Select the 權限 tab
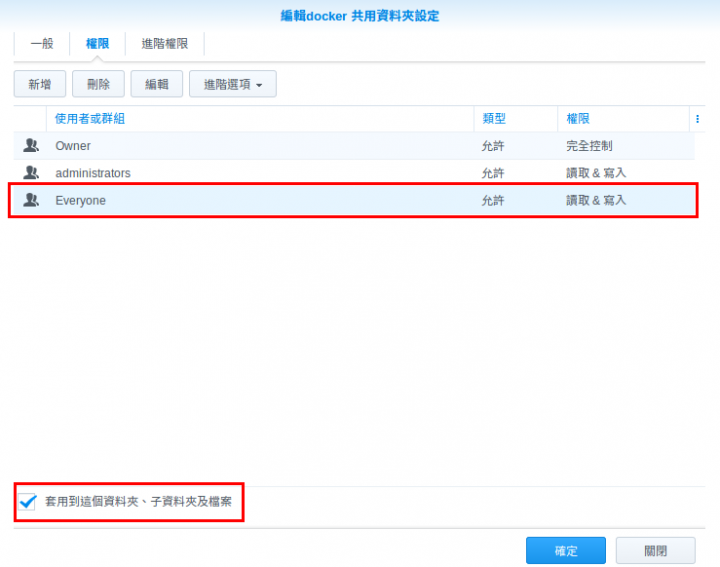 point(97,44)
